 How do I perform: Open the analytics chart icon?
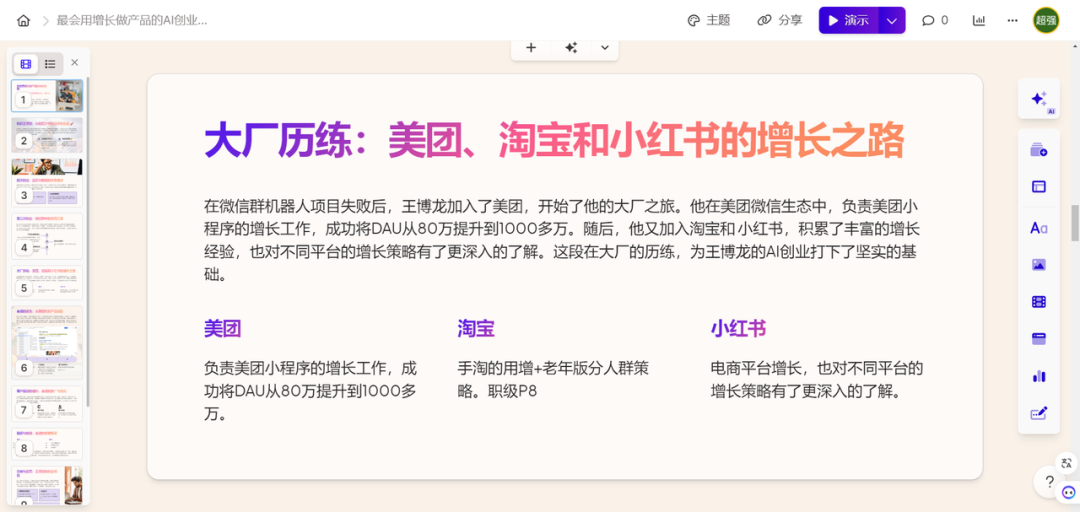click(979, 20)
